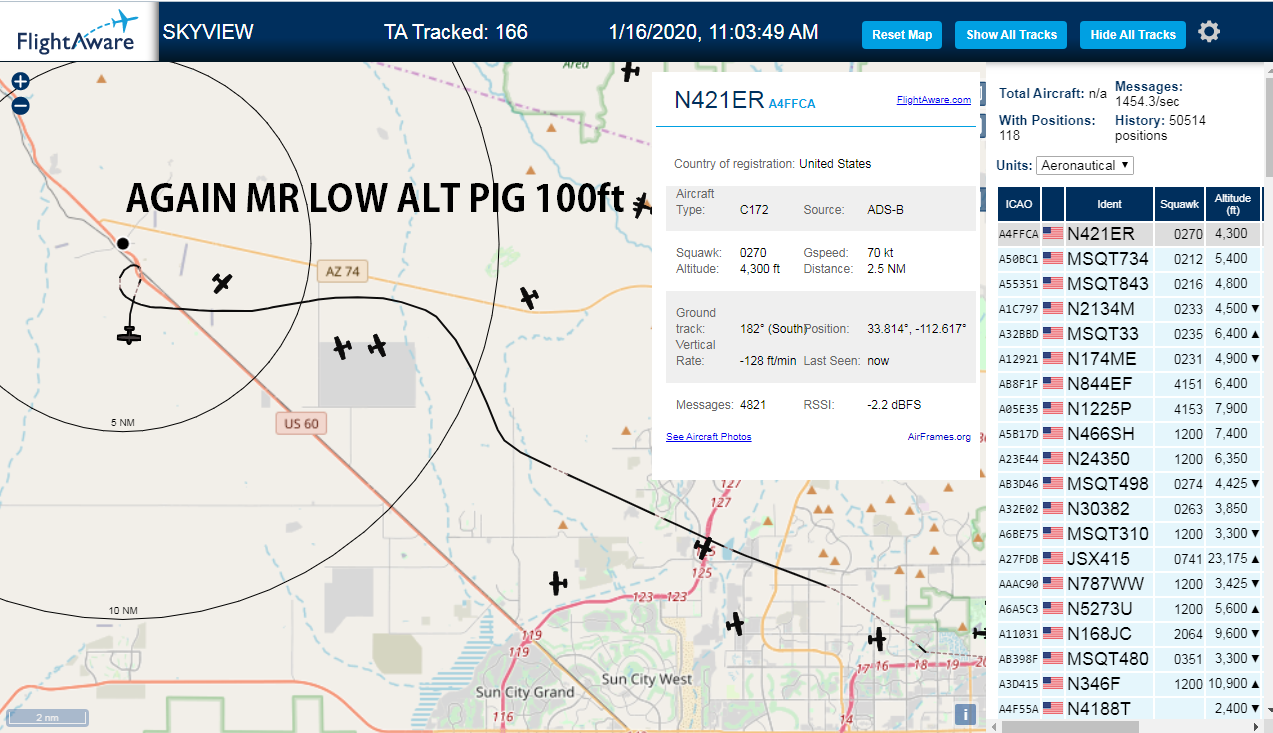Click the N421ER title in the popup

719,100
